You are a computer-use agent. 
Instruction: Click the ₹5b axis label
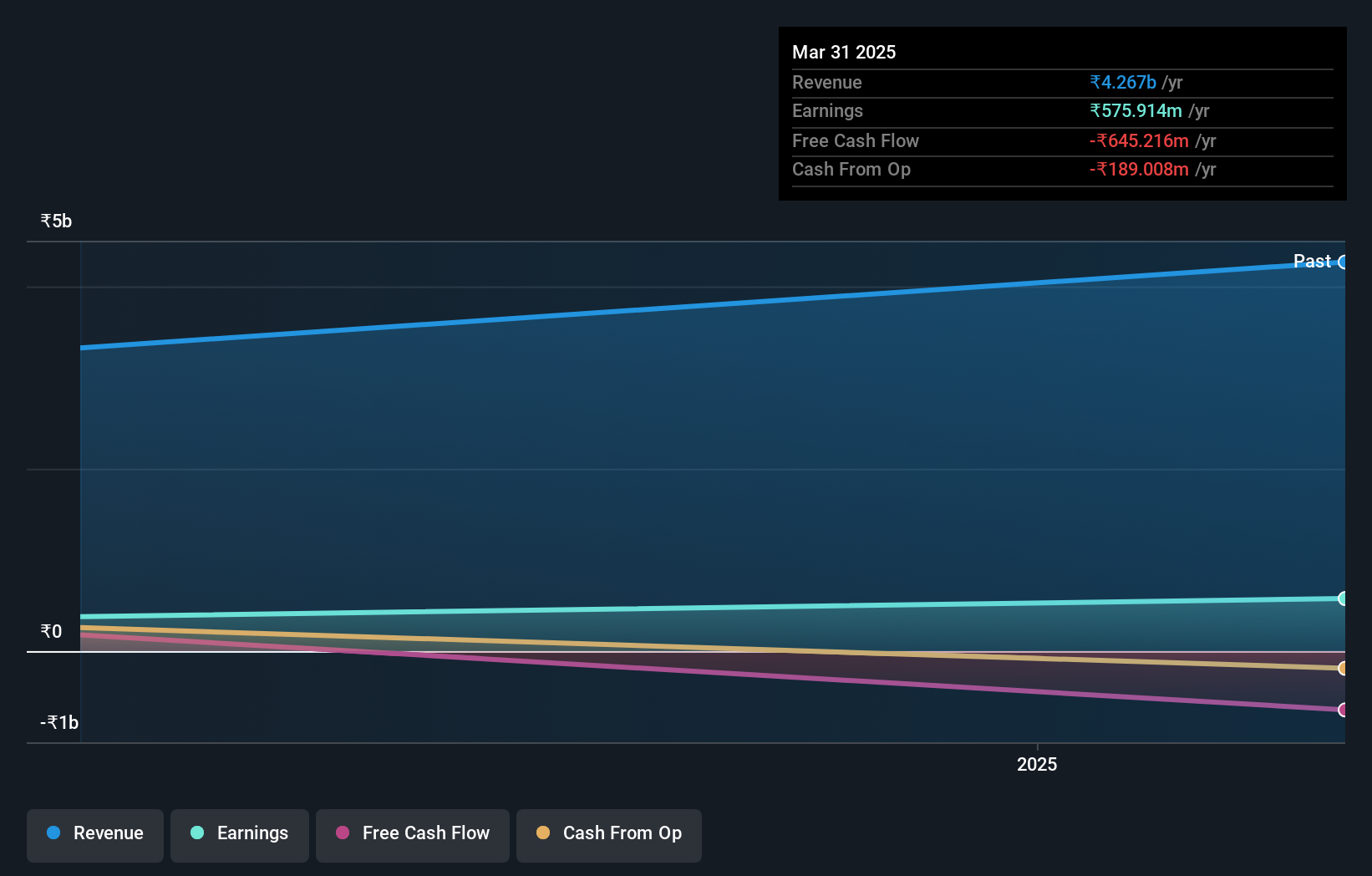55,220
